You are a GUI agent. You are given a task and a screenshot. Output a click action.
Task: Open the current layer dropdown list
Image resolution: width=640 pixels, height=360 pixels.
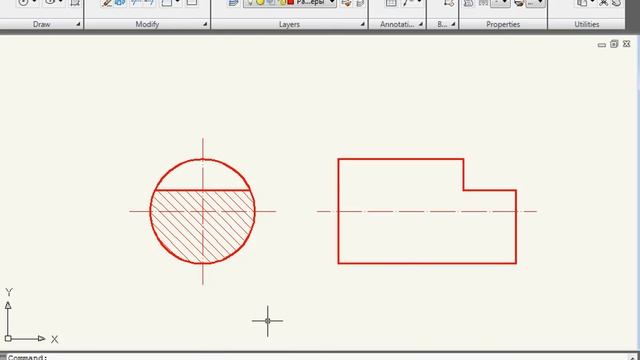pos(332,2)
